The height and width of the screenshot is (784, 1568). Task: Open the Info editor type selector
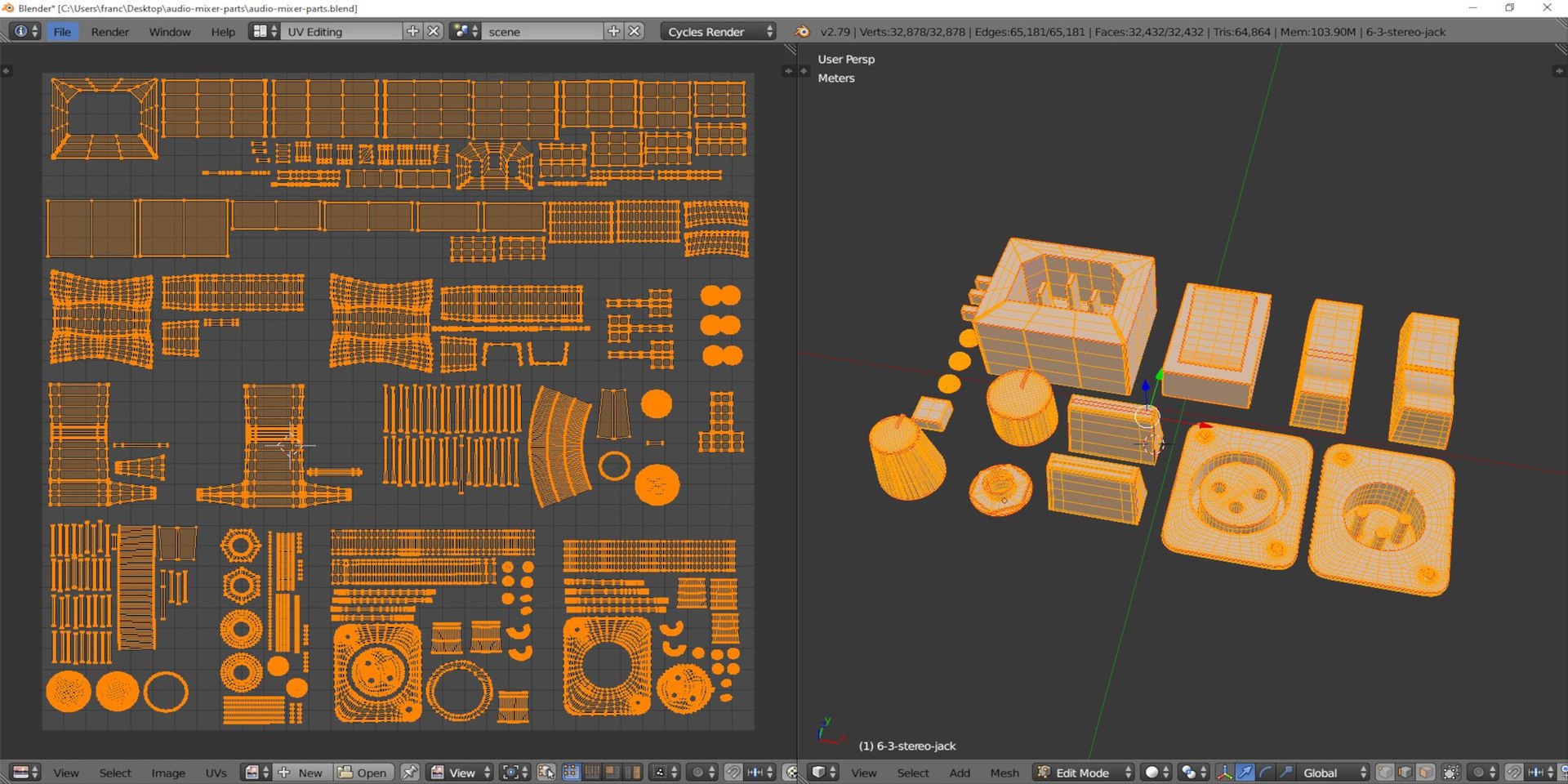[x=25, y=31]
